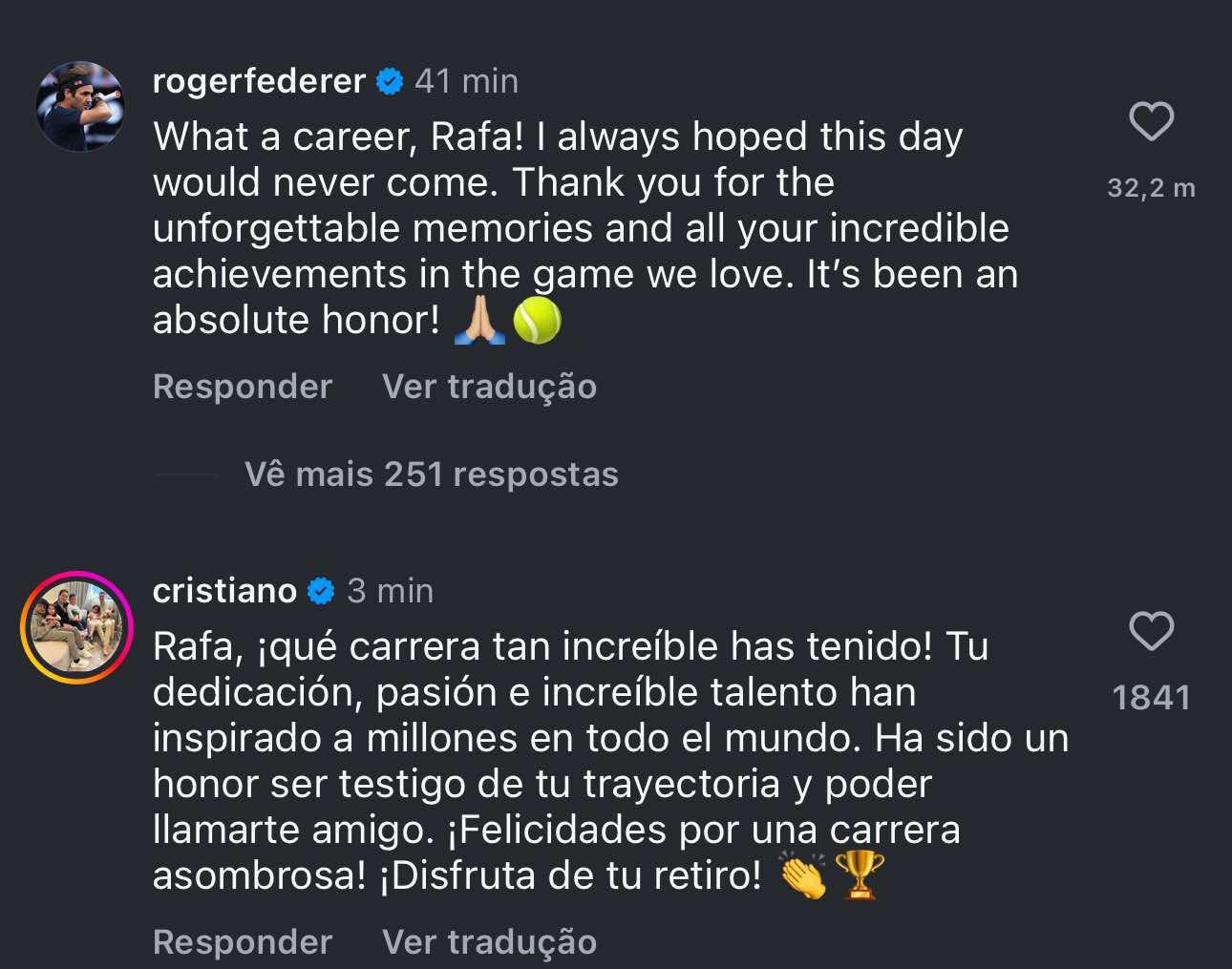Viewport: 1232px width, 969px height.
Task: Click the 32,2 m like count on Federer's comment
Action: coord(1152,188)
